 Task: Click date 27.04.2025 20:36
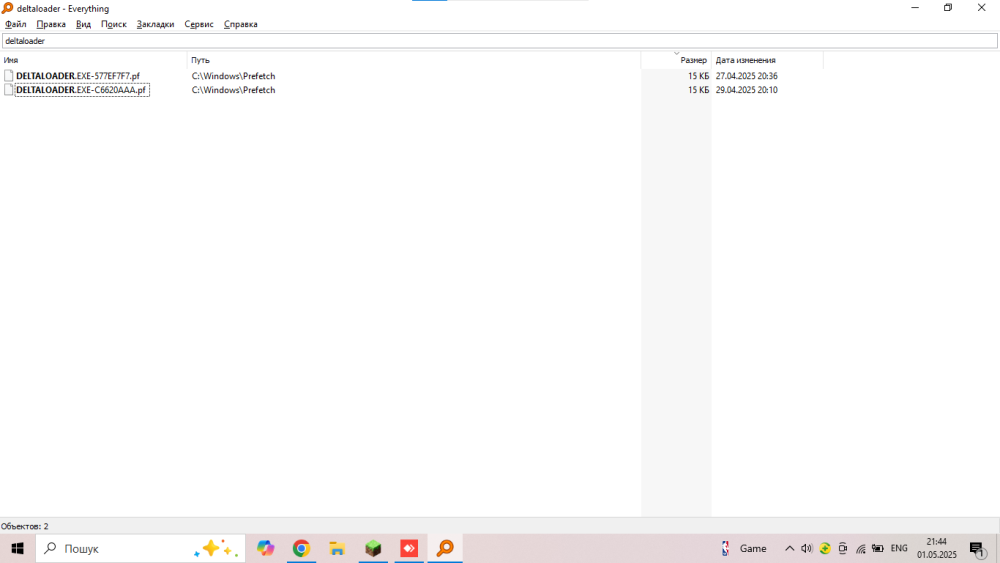746,76
